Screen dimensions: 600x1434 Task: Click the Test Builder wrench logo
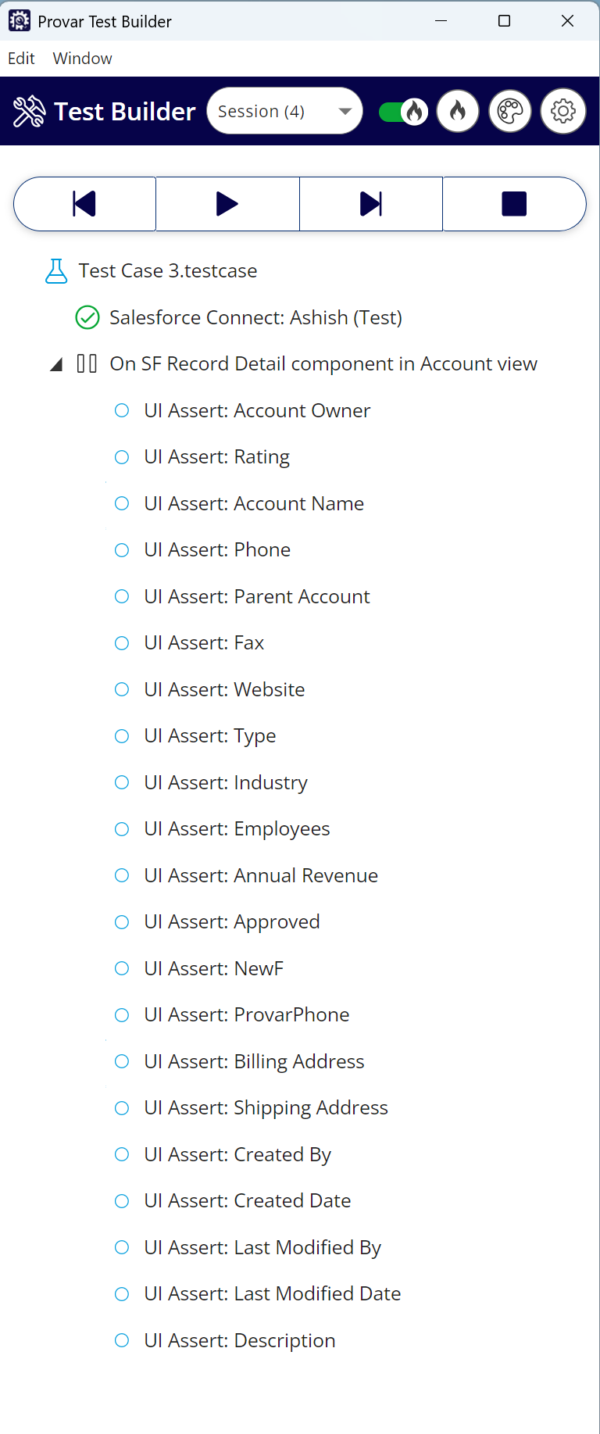29,112
